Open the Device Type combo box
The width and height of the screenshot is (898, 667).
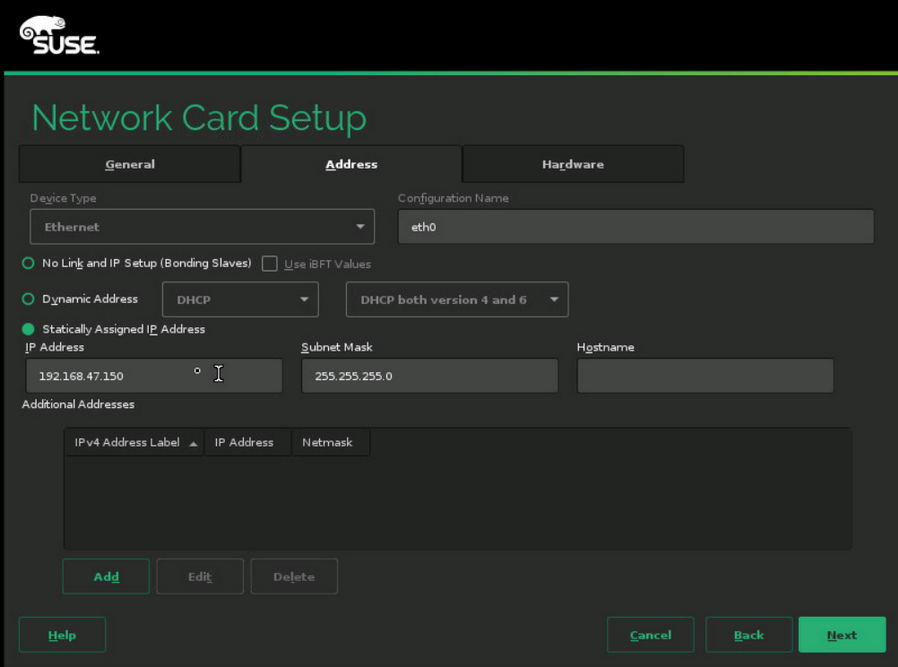[x=200, y=226]
